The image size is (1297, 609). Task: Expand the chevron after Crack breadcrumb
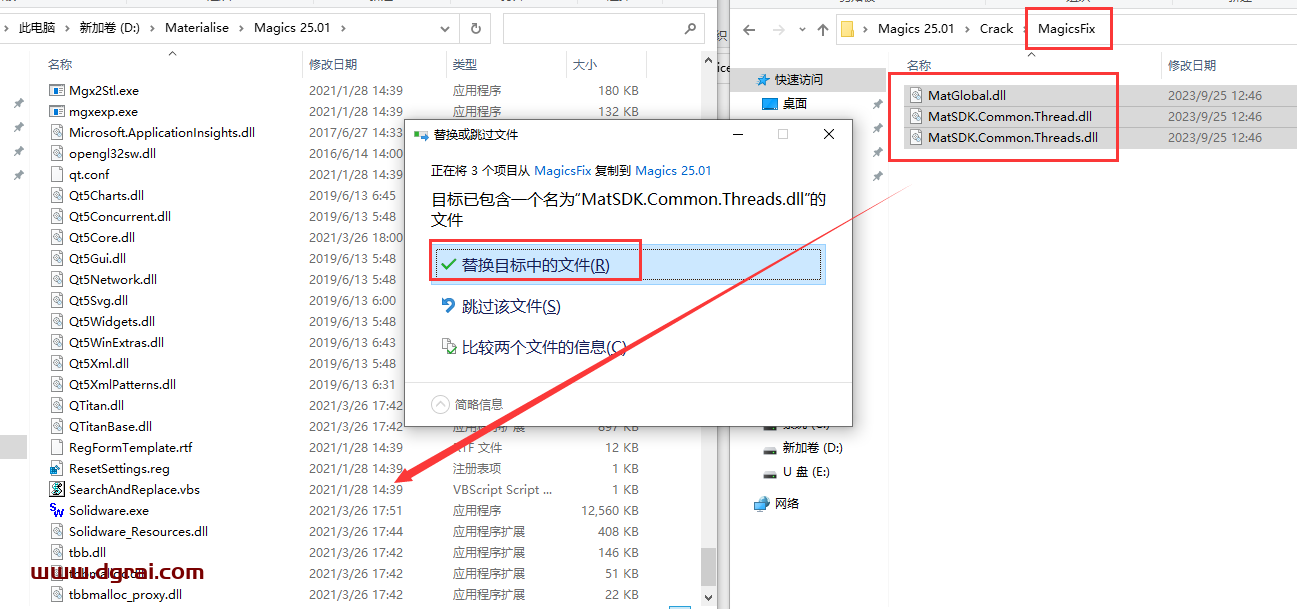tap(1027, 29)
